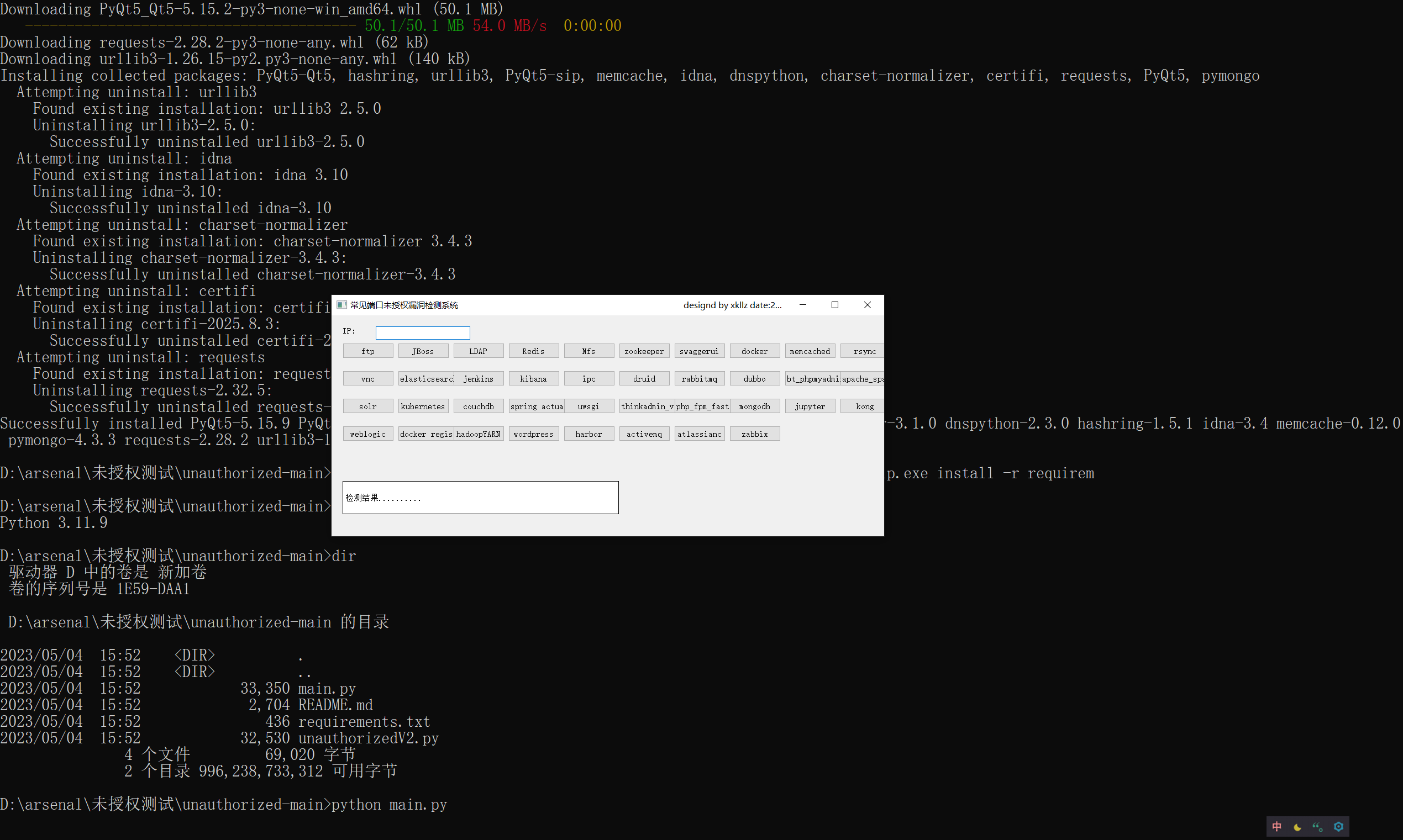Click the kibana button
The width and height of the screenshot is (1403, 840).
point(533,379)
